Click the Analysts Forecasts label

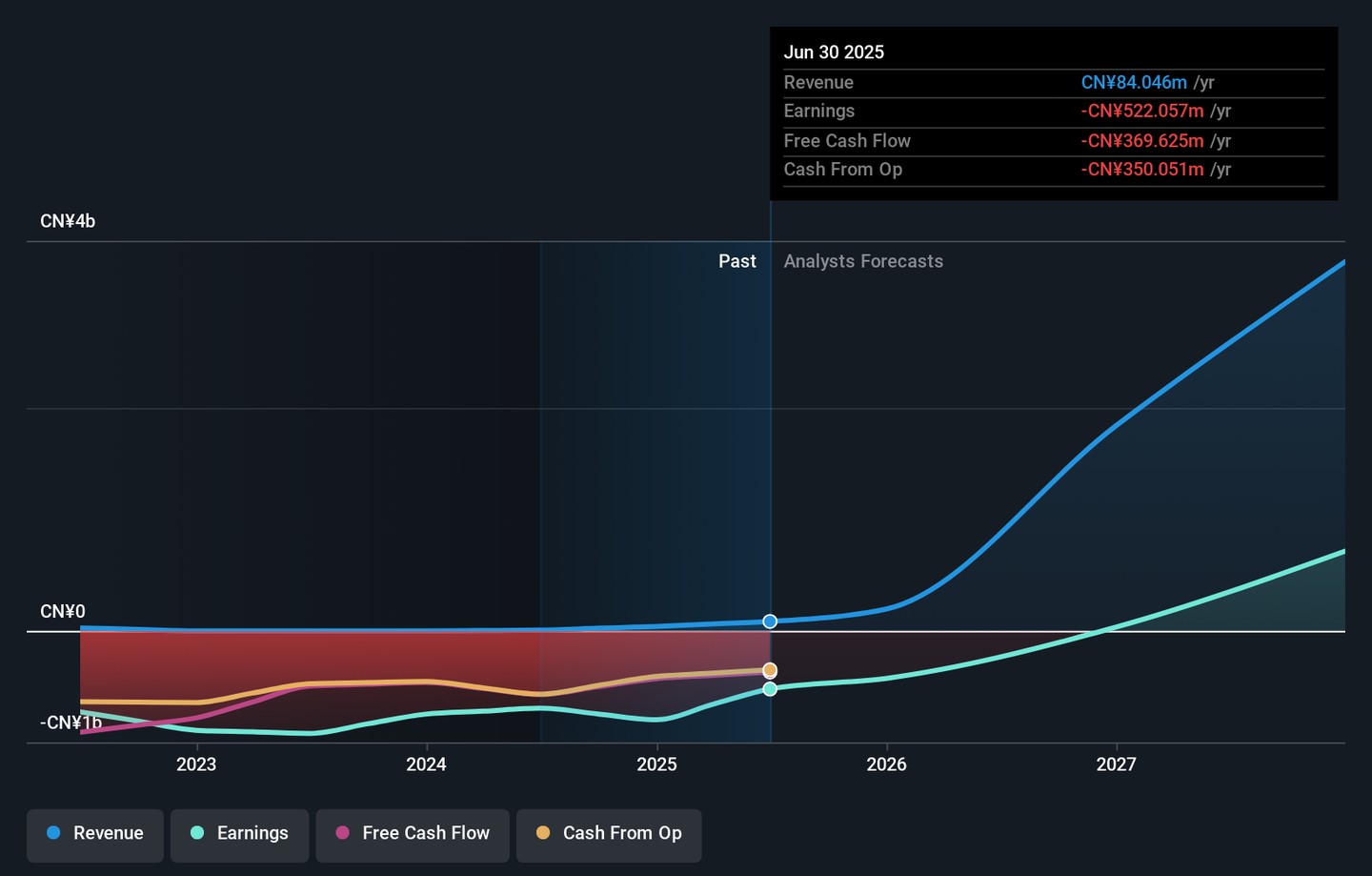[863, 261]
